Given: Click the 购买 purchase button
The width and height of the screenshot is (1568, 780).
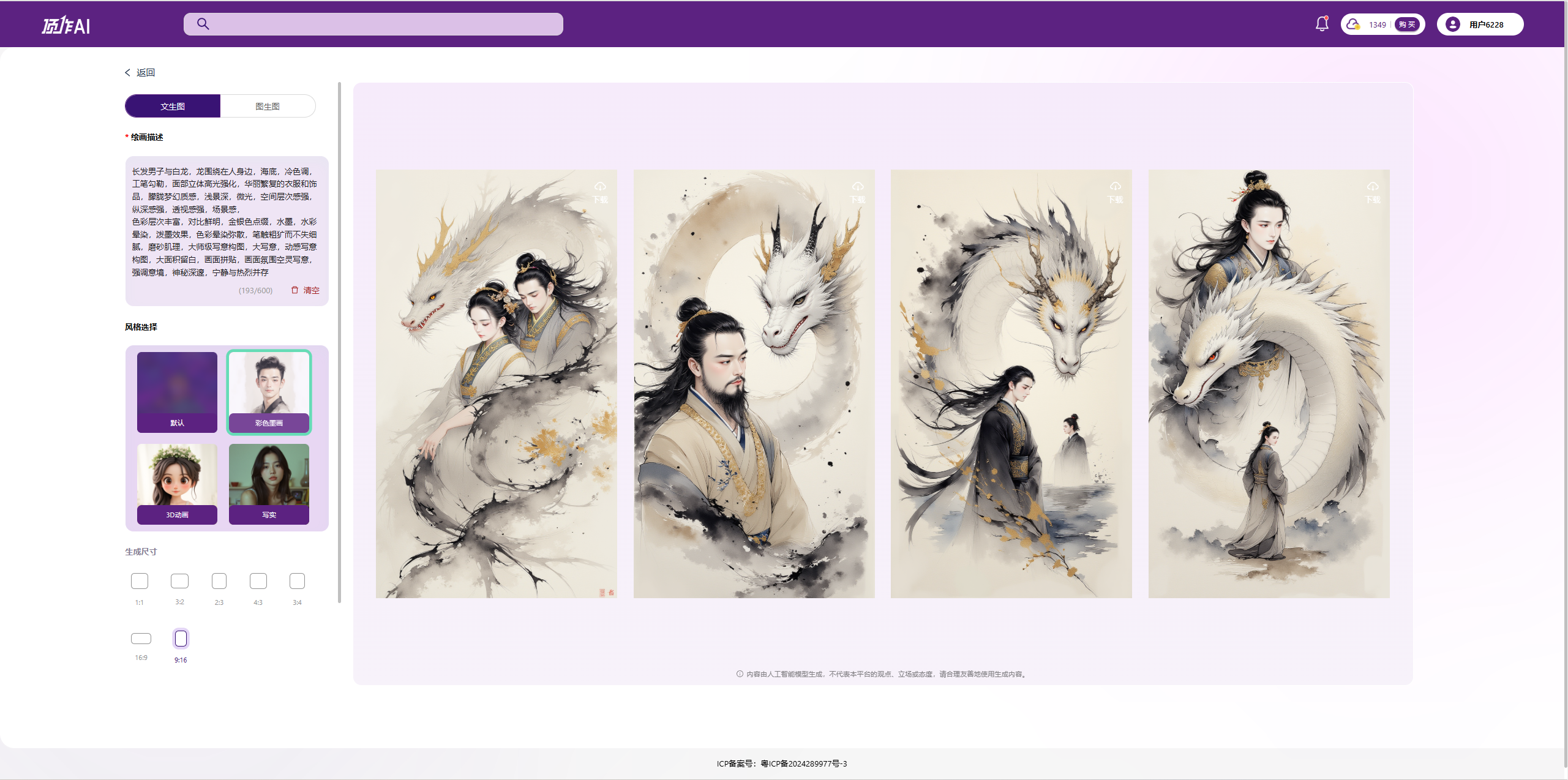Looking at the screenshot, I should click(x=1407, y=24).
